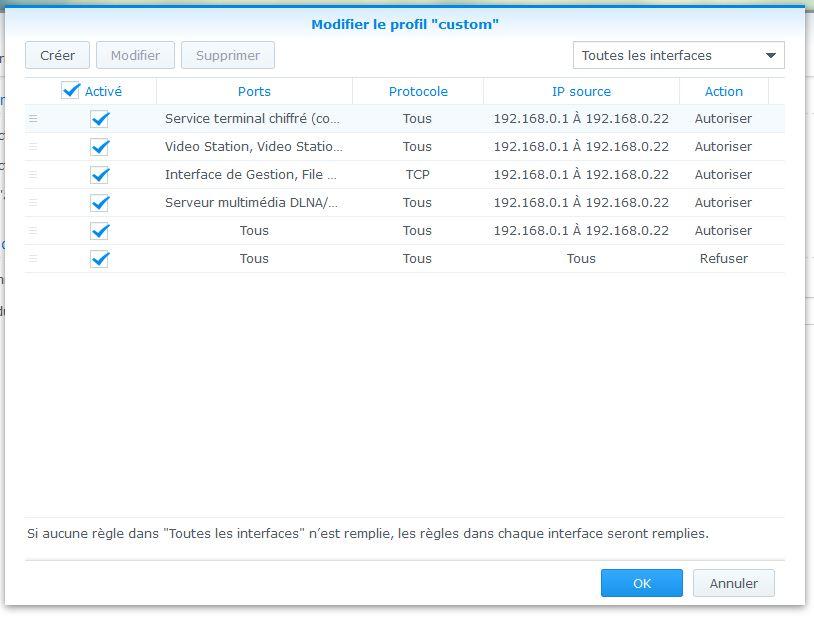
Task: Toggle the Activé header select-all checkbox
Action: coord(71,91)
